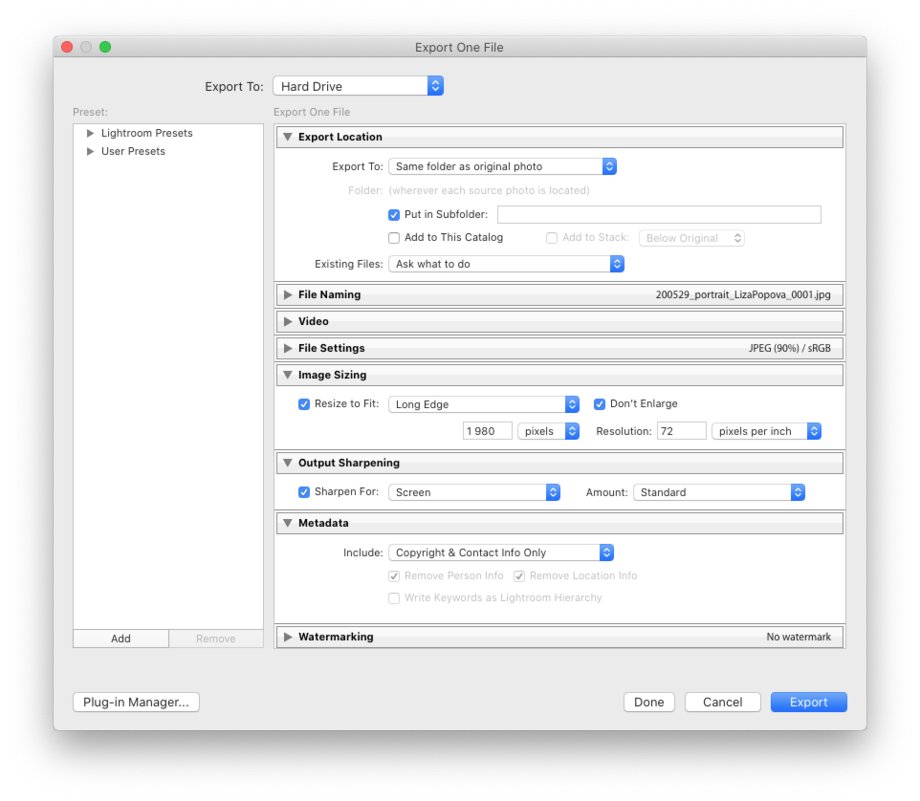Click Add below the preset list
920x801 pixels.
tap(121, 639)
